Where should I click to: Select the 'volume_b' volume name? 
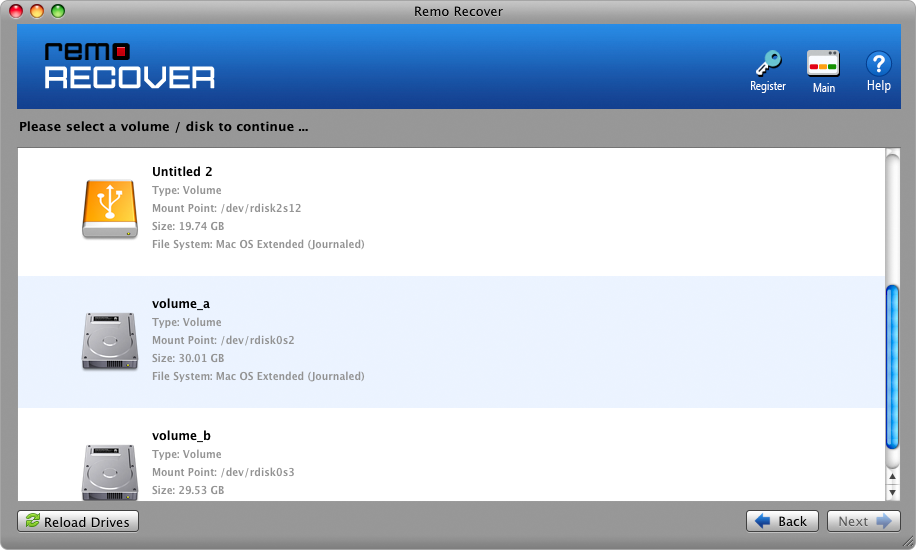point(181,436)
